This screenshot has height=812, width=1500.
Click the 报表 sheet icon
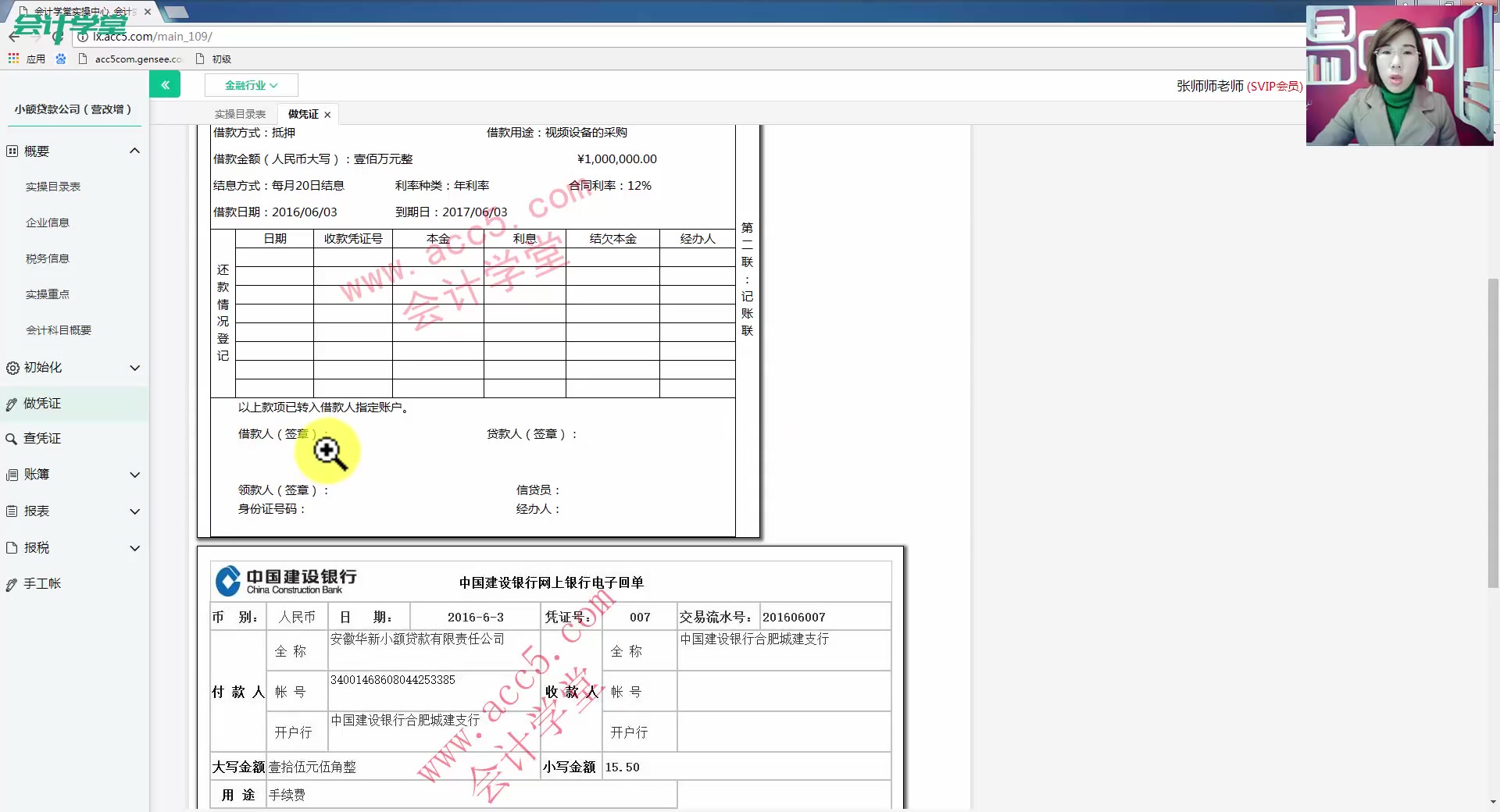point(12,511)
